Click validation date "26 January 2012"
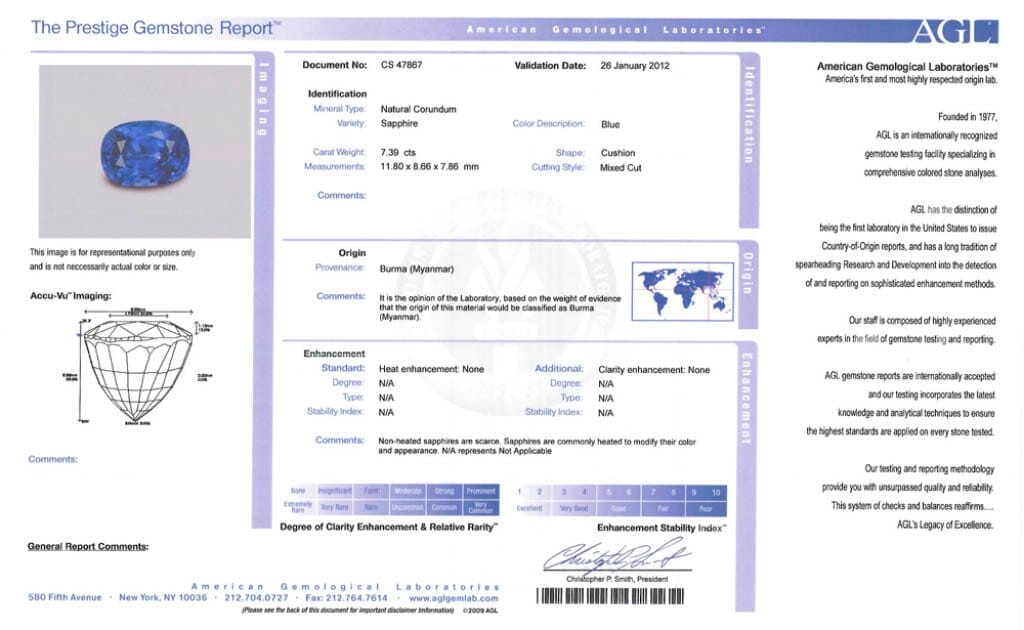This screenshot has height=630, width=1024. (635, 66)
